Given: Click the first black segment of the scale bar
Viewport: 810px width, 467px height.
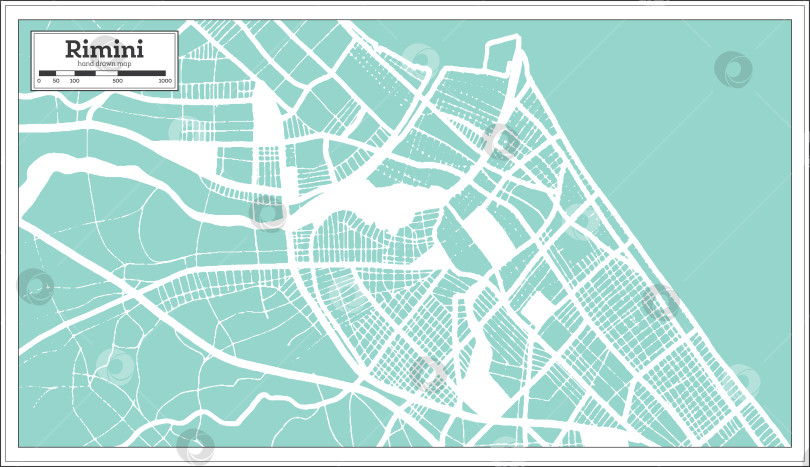Looking at the screenshot, I should coord(47,72).
